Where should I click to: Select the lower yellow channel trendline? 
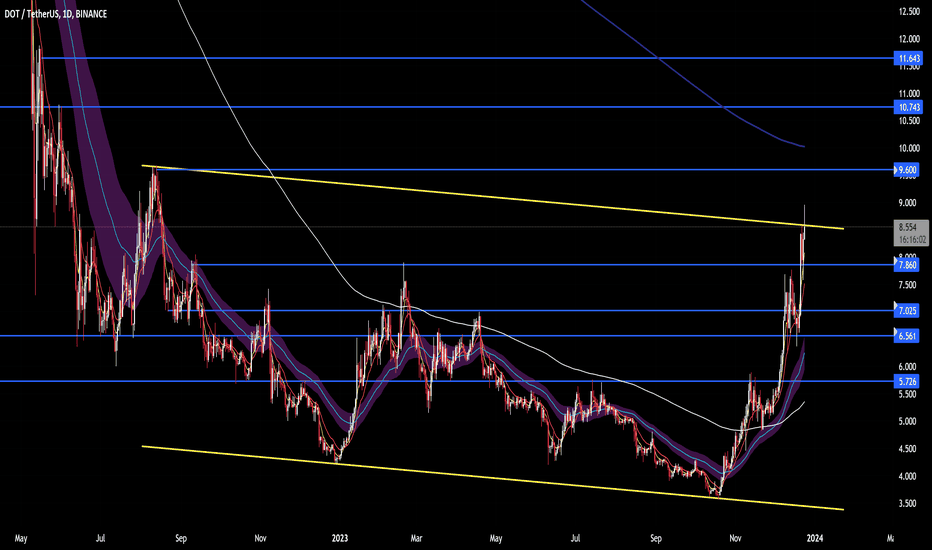coord(493,477)
